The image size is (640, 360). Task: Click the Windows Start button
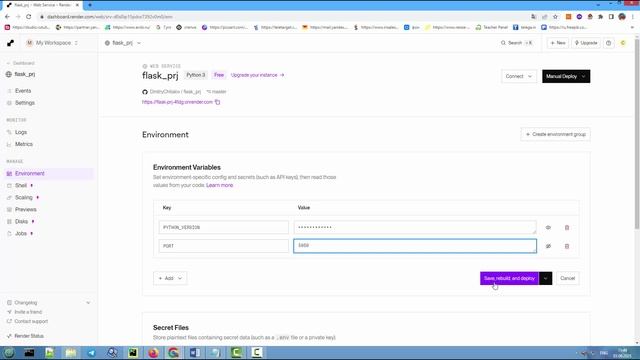(x=9, y=353)
